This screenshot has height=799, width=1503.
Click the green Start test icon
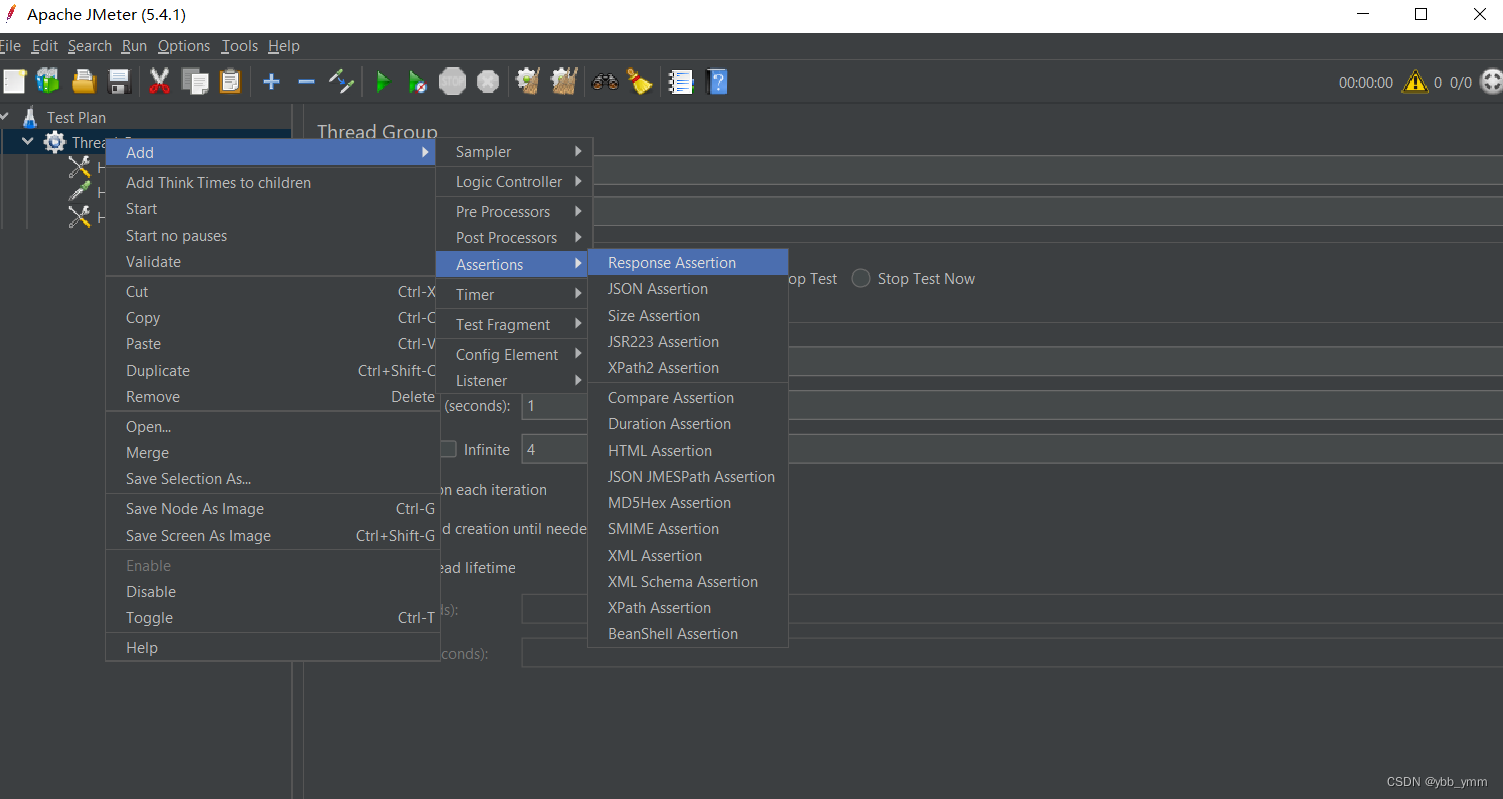pos(382,81)
